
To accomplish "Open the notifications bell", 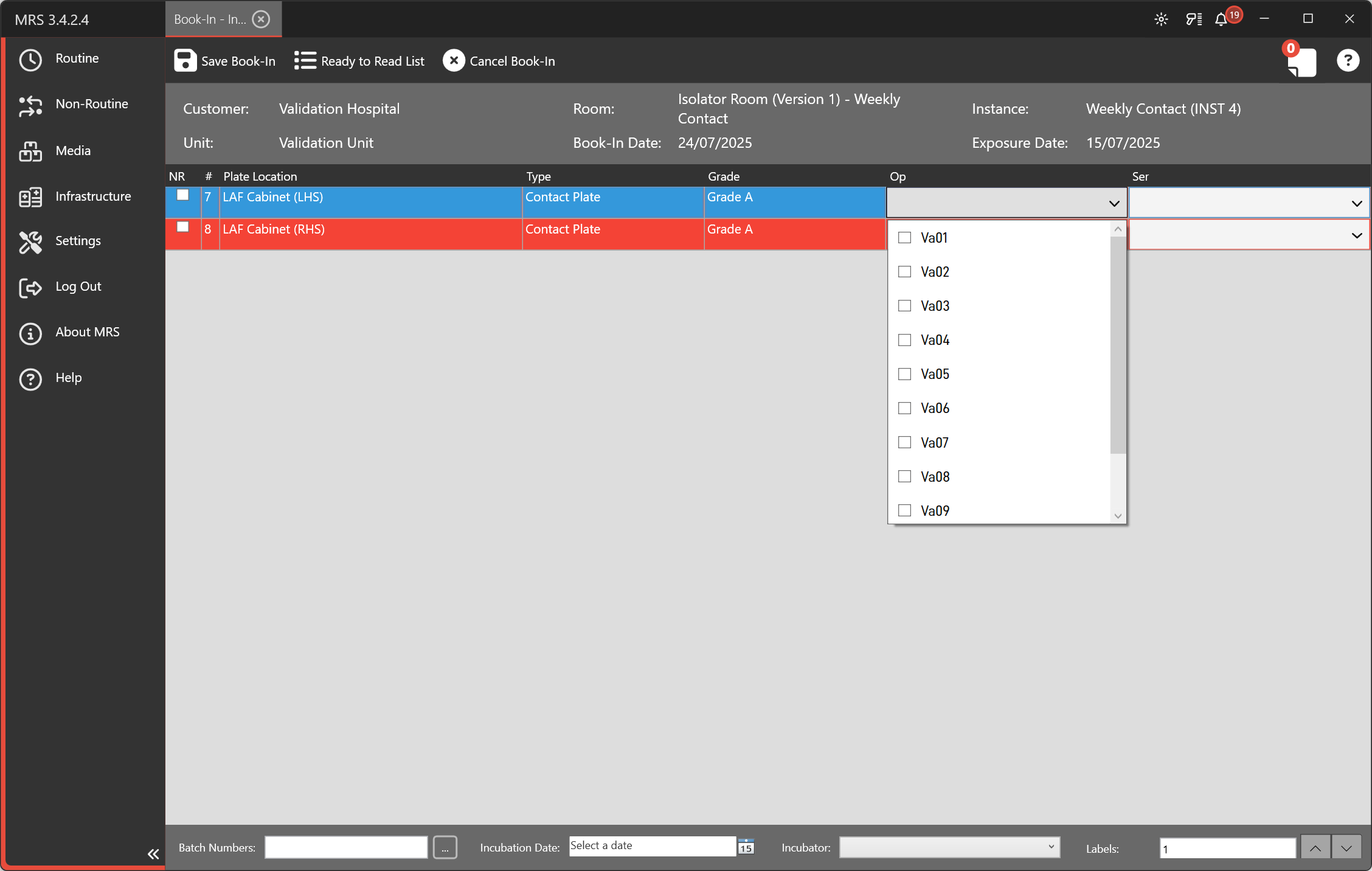I will click(1221, 19).
